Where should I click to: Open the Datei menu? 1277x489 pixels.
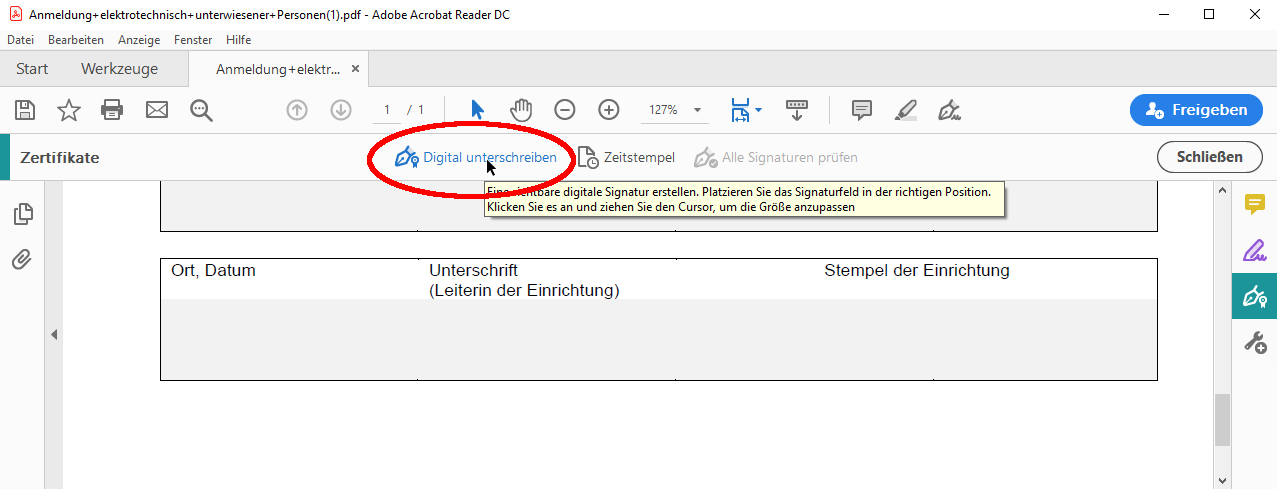click(x=20, y=40)
